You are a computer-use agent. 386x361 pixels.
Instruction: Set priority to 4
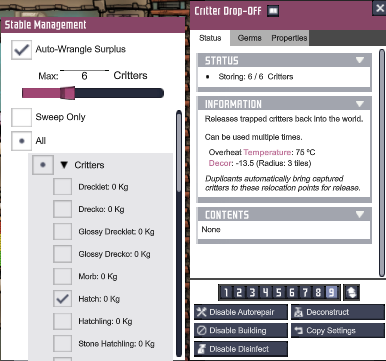(x=265, y=293)
